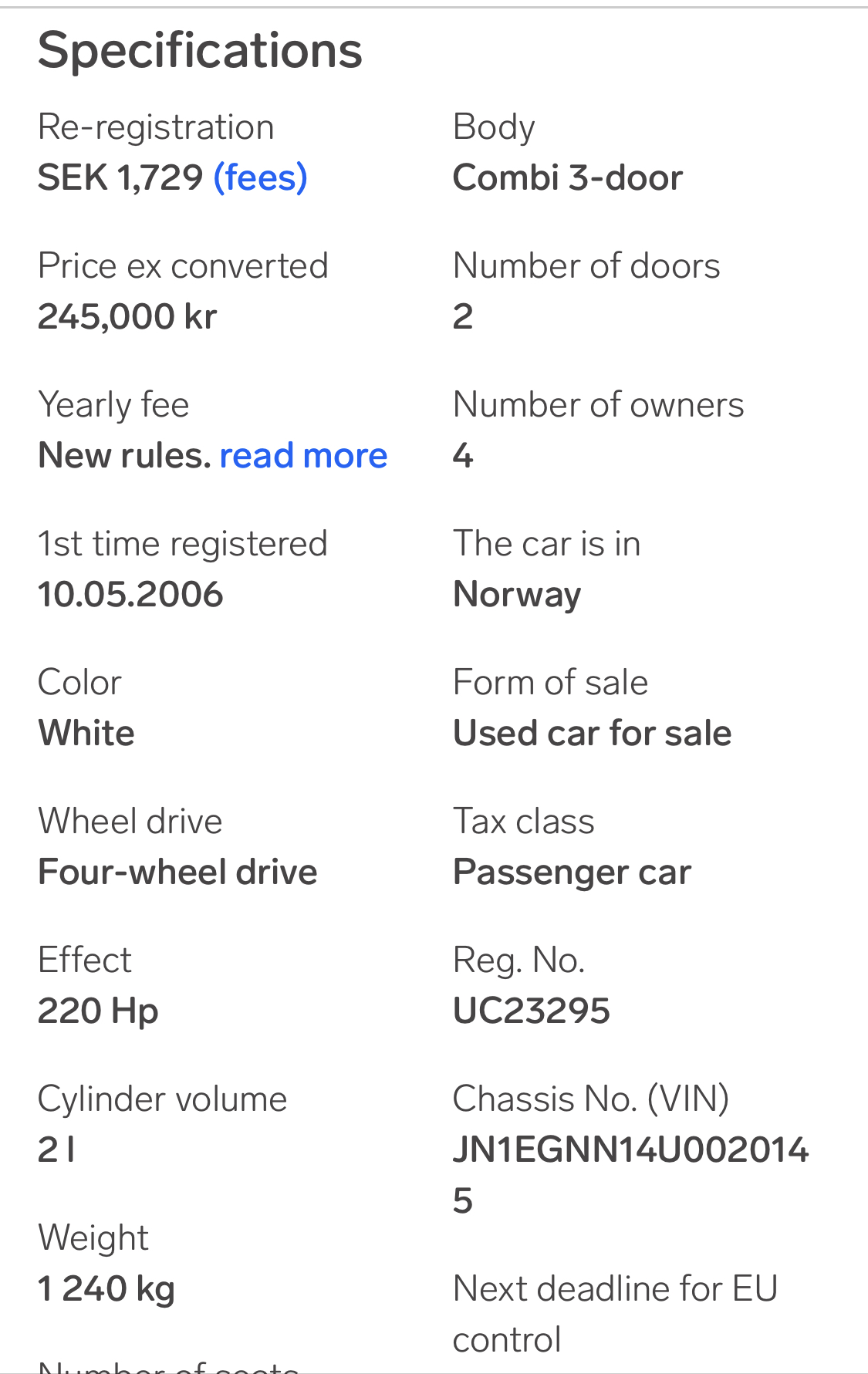The width and height of the screenshot is (868, 1374).
Task: Select the Passenger car tax class value
Action: (x=572, y=873)
